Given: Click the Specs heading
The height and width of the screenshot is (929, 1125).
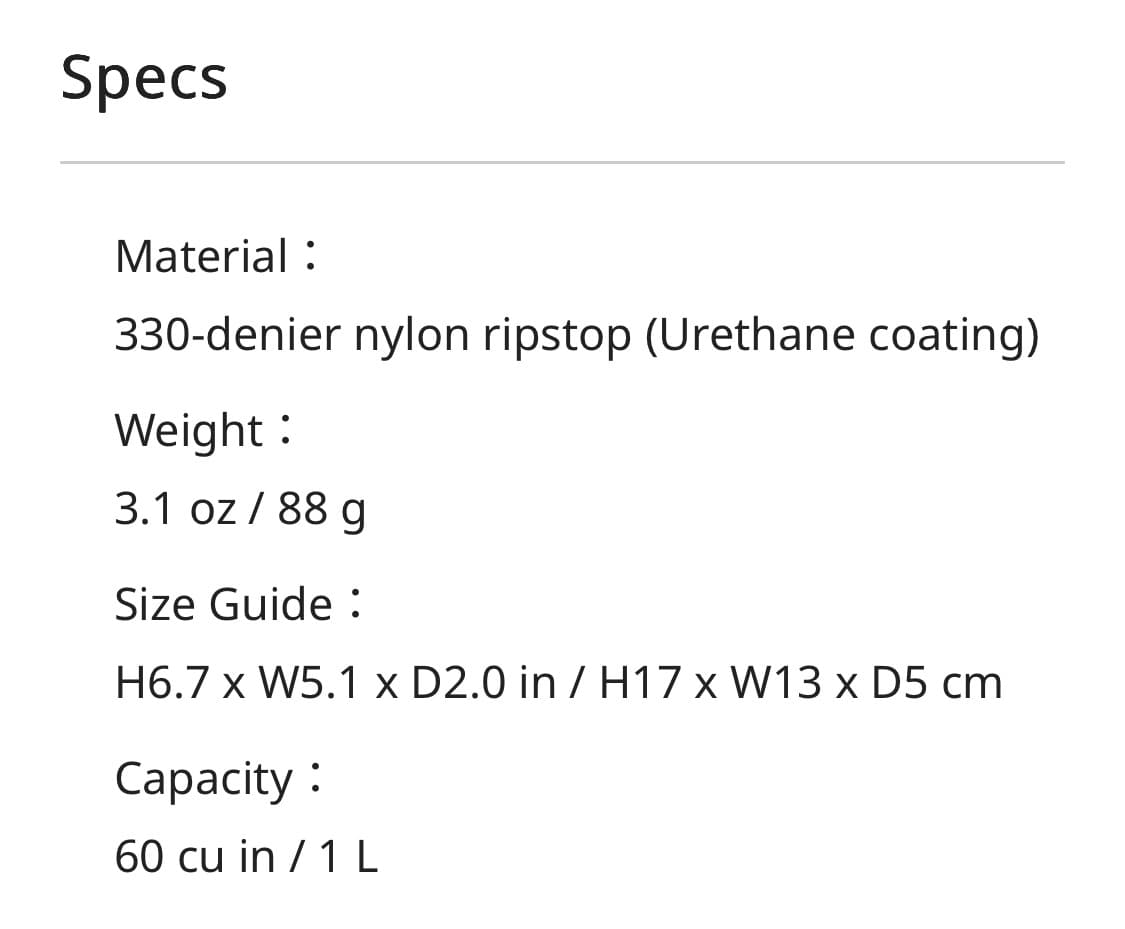Looking at the screenshot, I should [144, 79].
